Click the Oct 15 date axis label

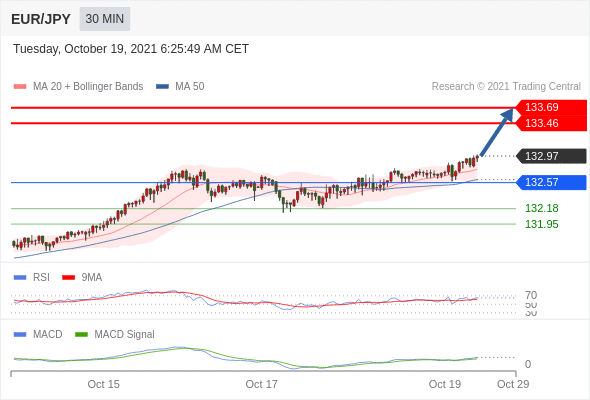pos(103,384)
